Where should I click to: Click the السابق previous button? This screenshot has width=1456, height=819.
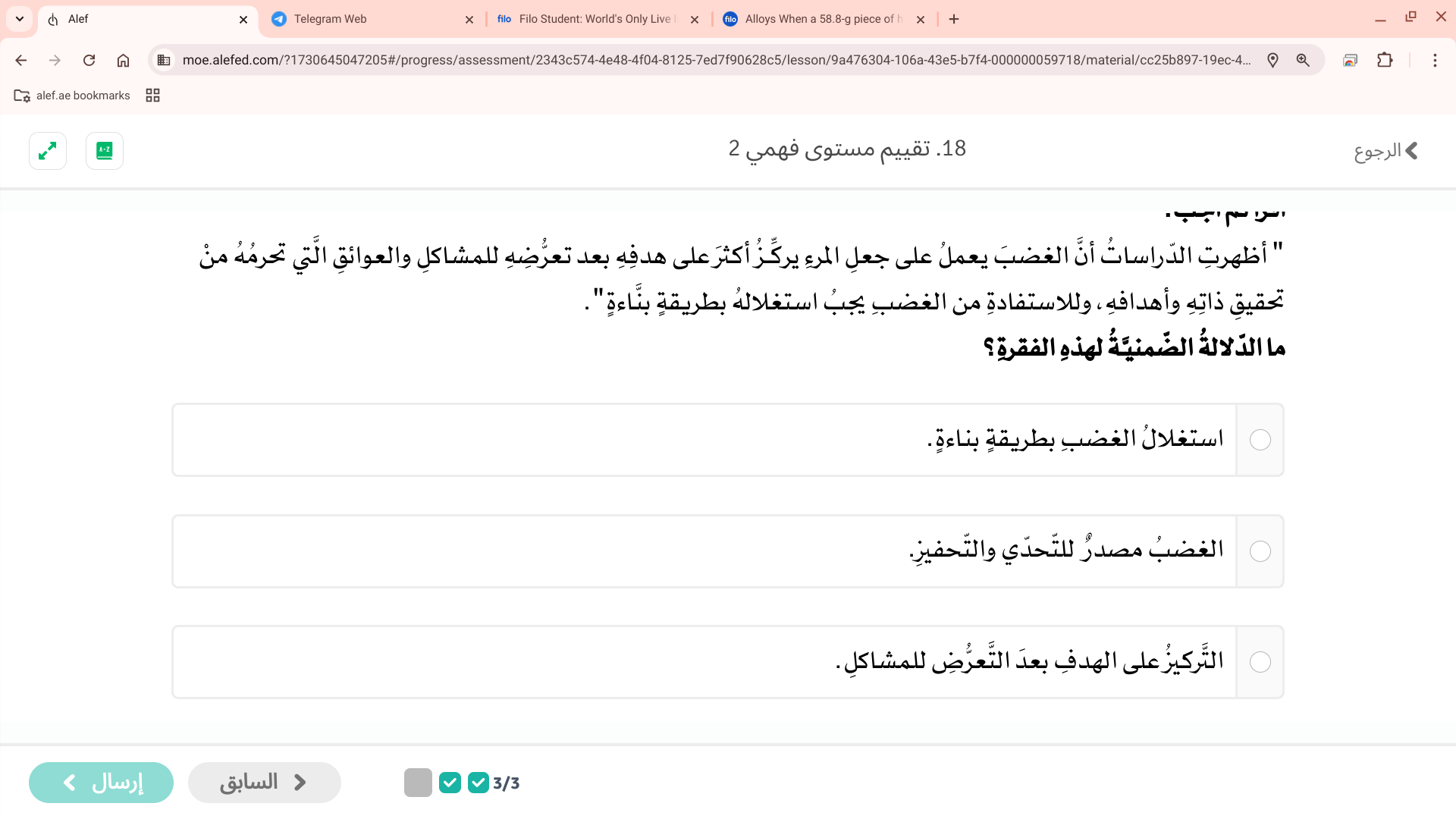click(264, 782)
